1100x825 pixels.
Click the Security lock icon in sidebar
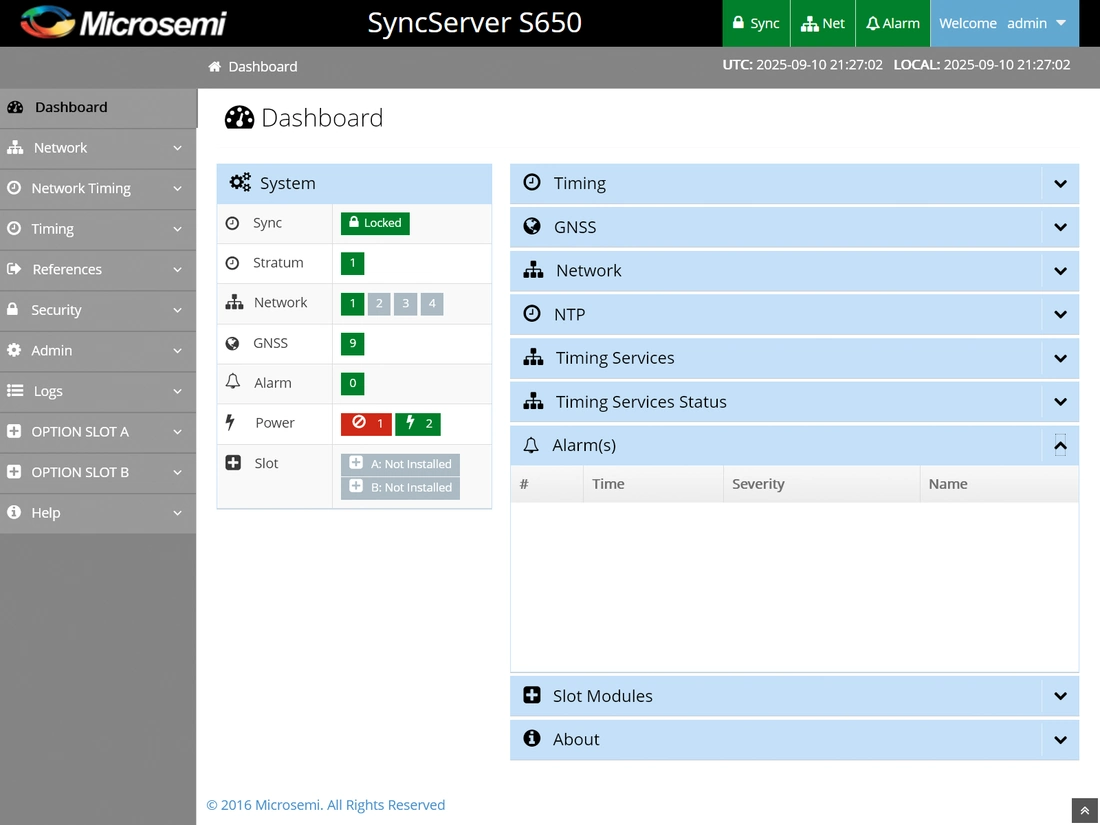coord(13,309)
